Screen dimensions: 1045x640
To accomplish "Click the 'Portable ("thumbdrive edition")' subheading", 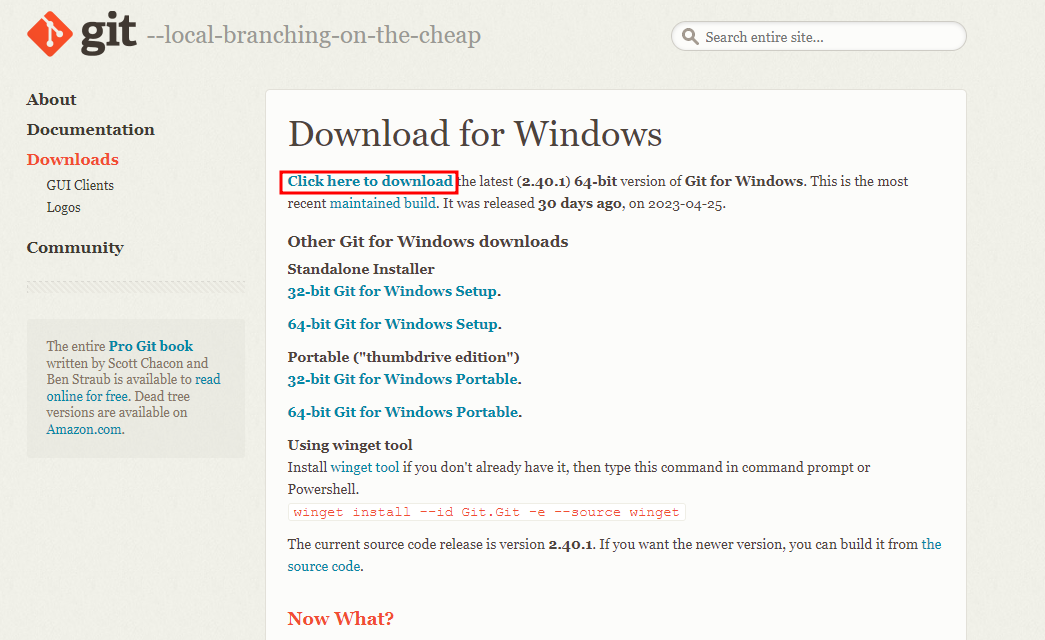I will click(403, 357).
